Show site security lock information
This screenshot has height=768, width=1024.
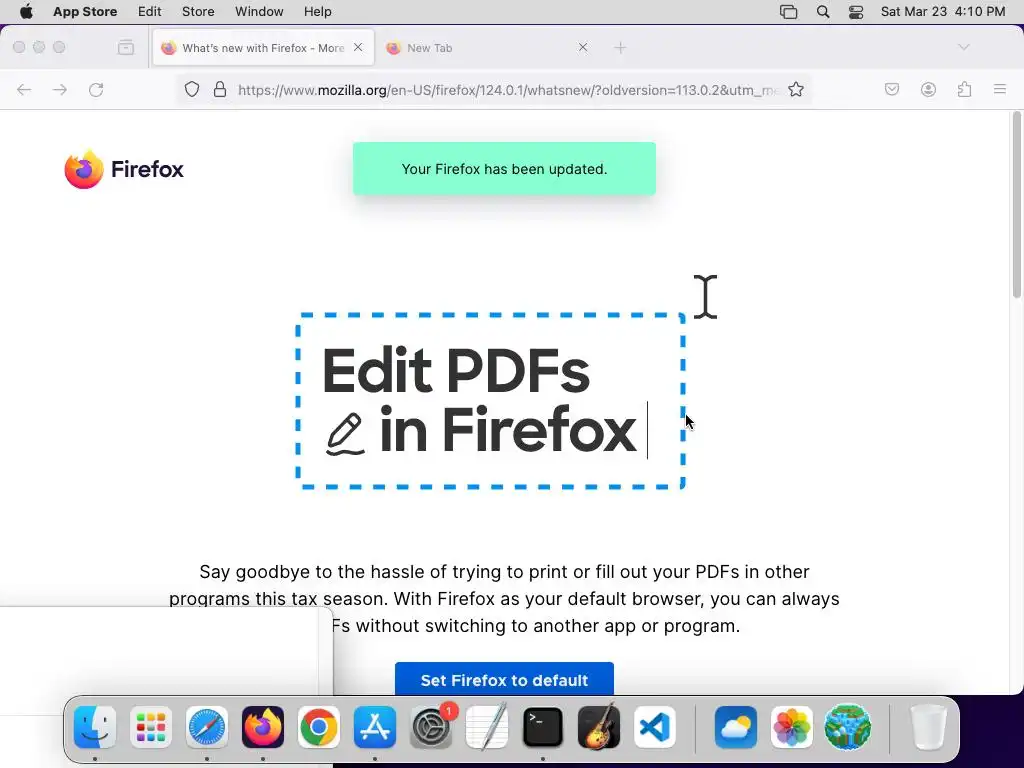(x=220, y=89)
